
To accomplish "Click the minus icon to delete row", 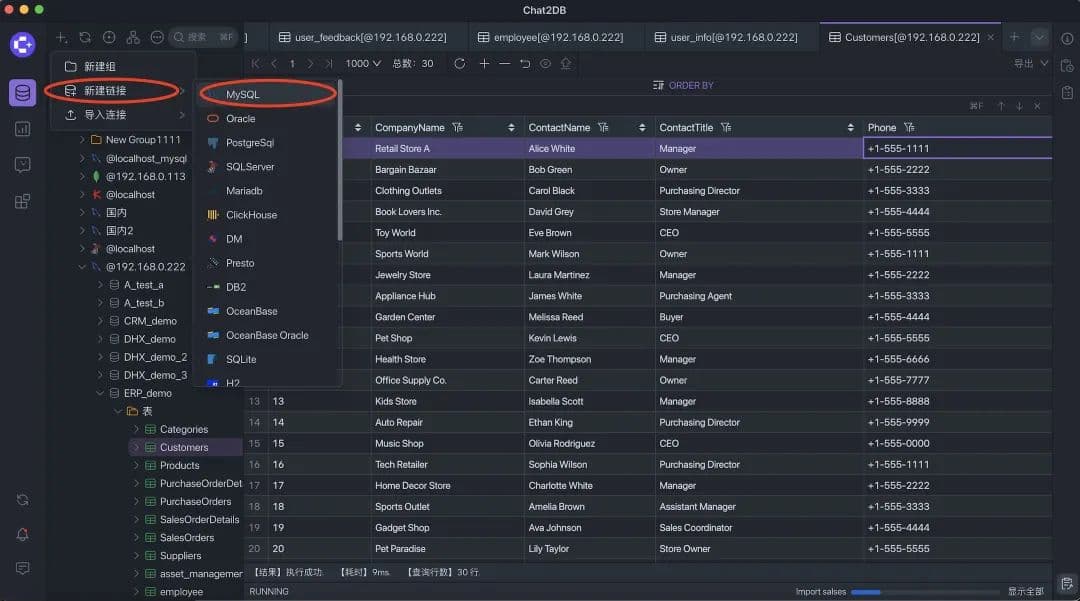I will (x=504, y=64).
